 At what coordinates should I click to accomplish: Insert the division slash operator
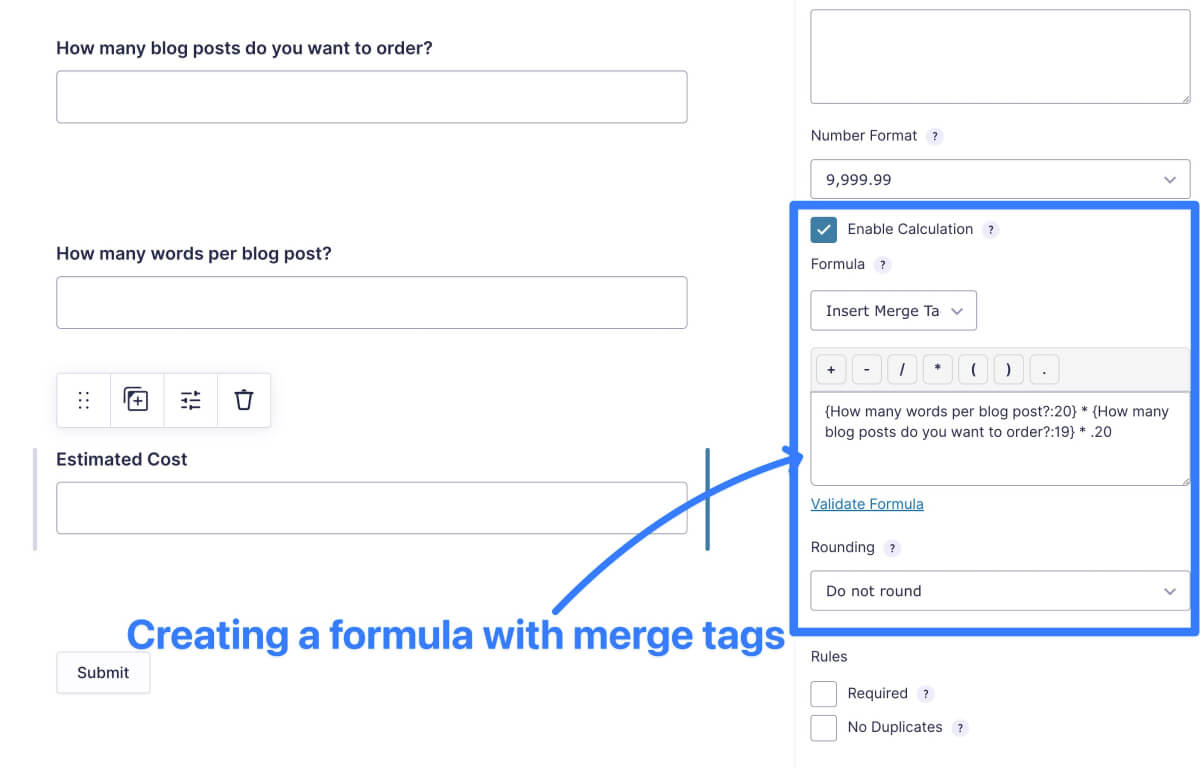tap(902, 370)
